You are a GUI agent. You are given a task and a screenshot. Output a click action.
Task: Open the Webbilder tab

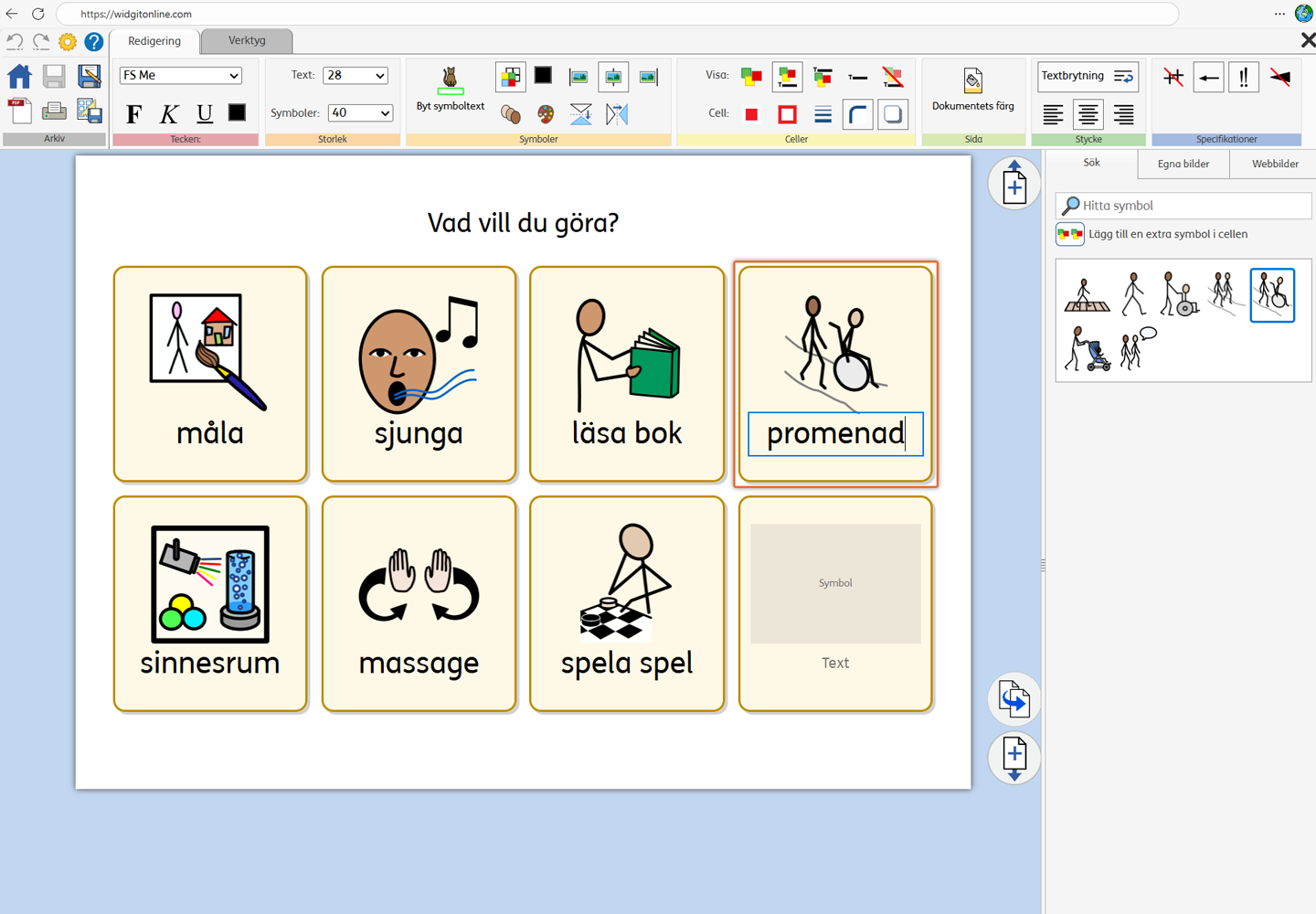pyautogui.click(x=1274, y=165)
